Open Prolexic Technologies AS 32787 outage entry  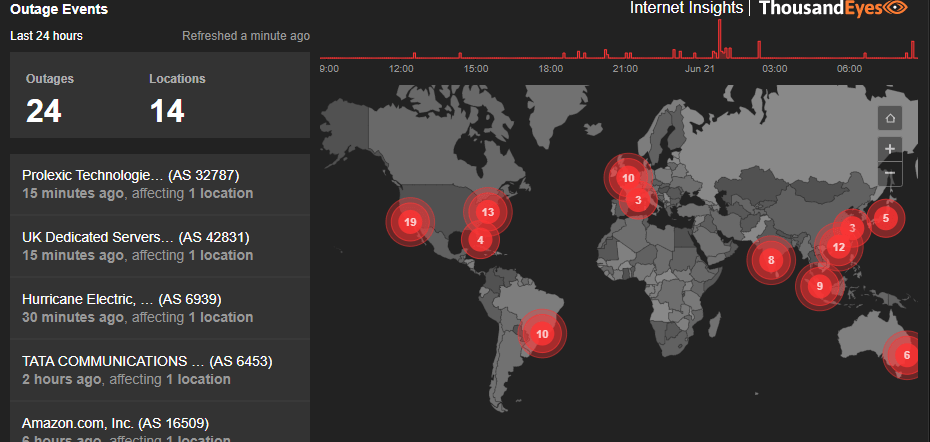pos(160,184)
